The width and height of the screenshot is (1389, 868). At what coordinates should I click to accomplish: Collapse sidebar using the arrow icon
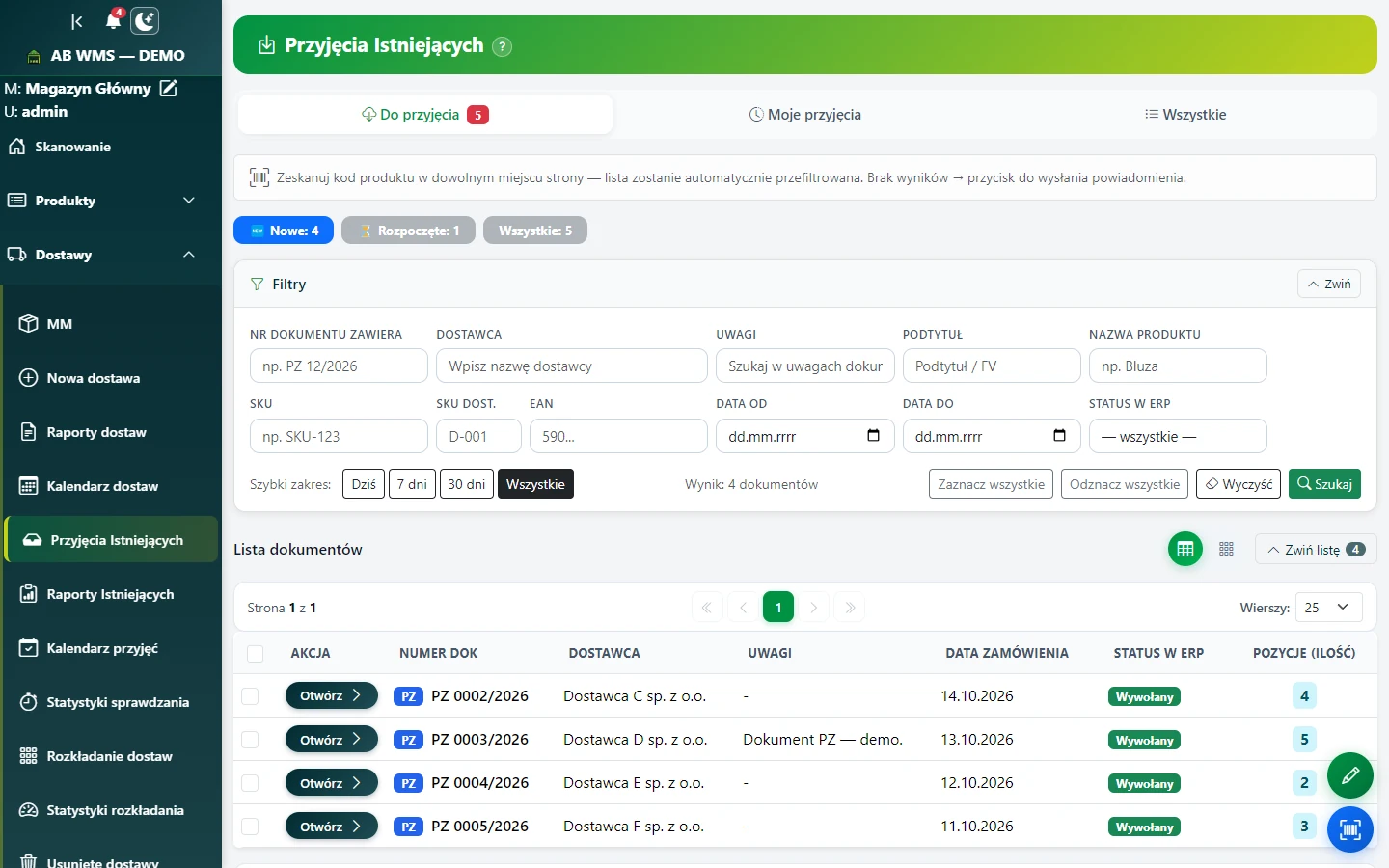click(77, 21)
